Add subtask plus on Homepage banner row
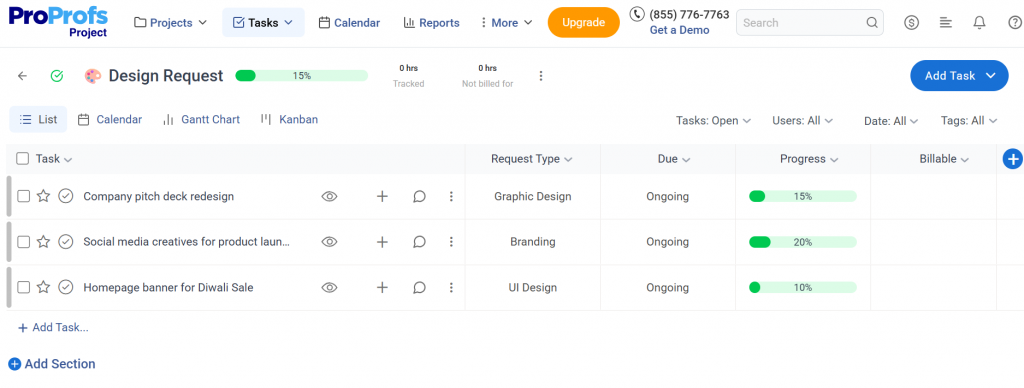 pyautogui.click(x=382, y=287)
